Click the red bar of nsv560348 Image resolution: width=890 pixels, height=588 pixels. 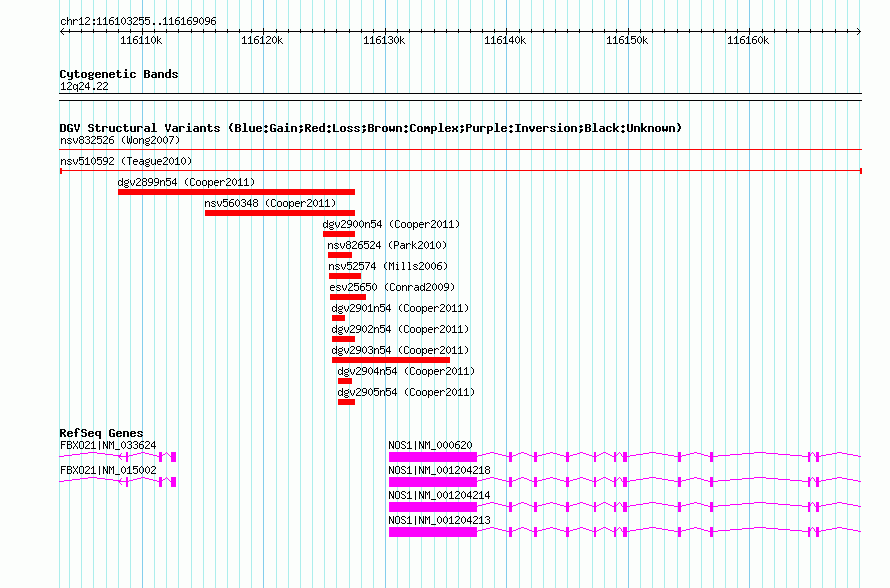(280, 213)
